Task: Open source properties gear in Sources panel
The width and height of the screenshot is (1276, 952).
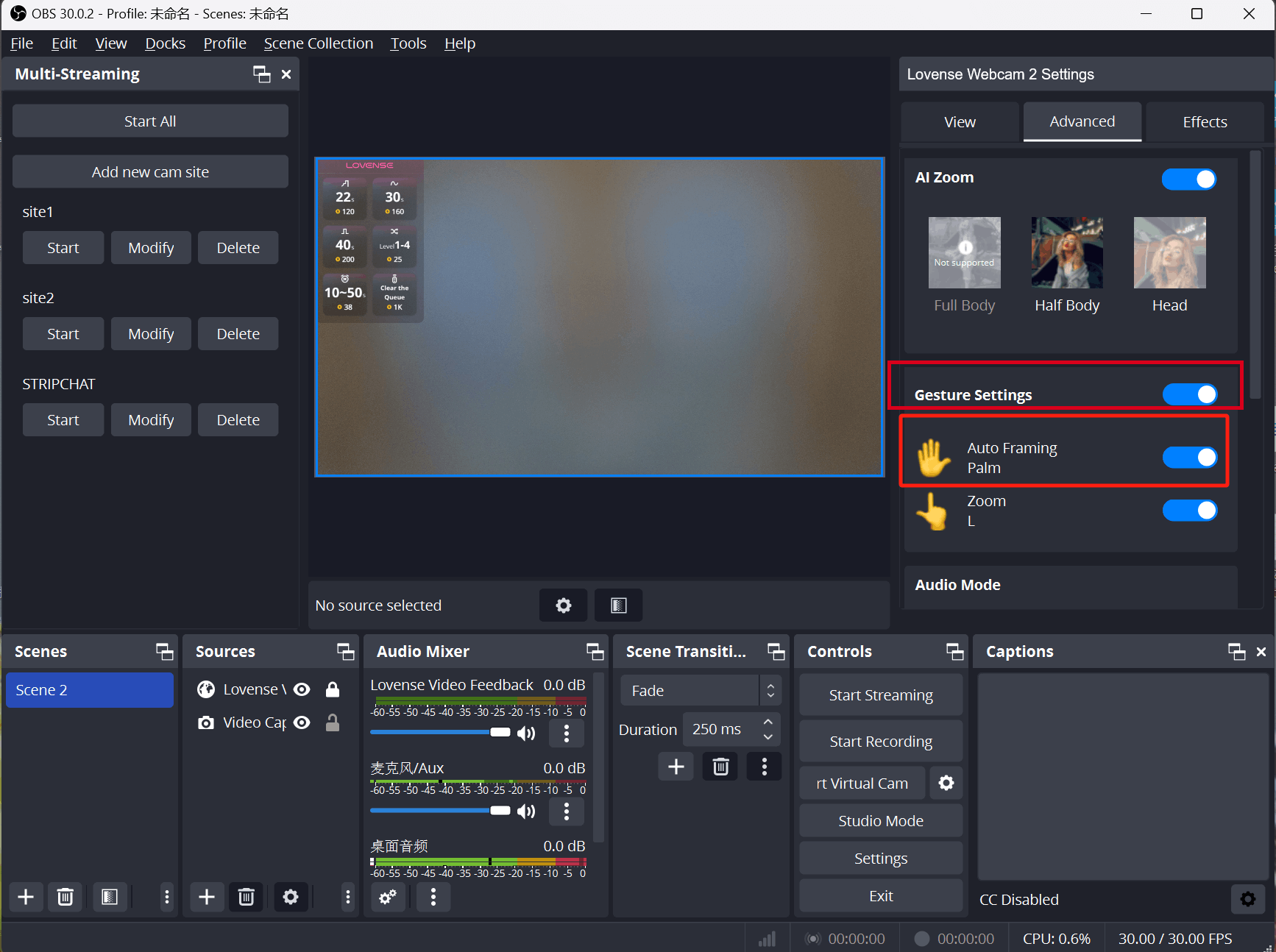Action: pyautogui.click(x=291, y=897)
